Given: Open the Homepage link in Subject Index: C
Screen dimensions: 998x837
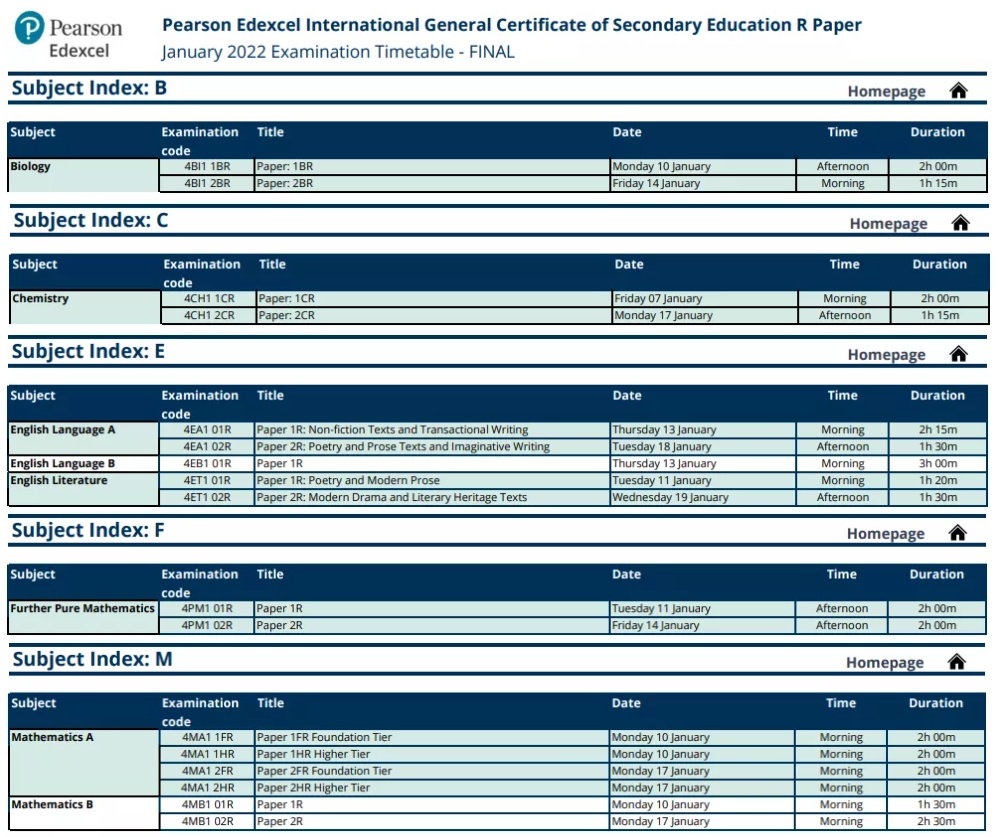Looking at the screenshot, I should pos(888,224).
